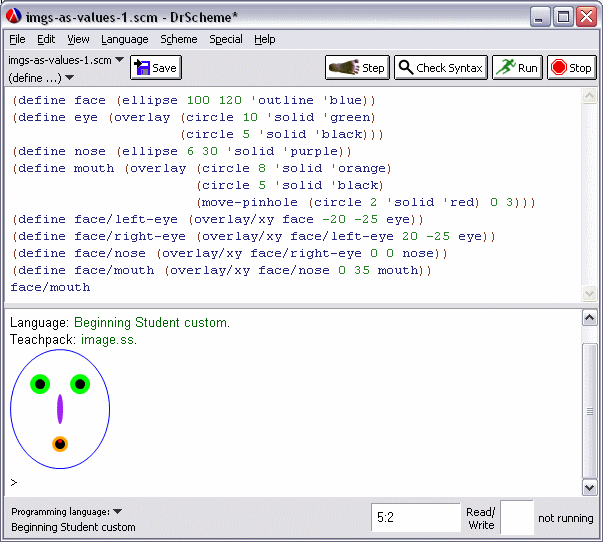This screenshot has height=542, width=603.
Task: Open the Programming language dropdown arrow
Action: tap(118, 512)
